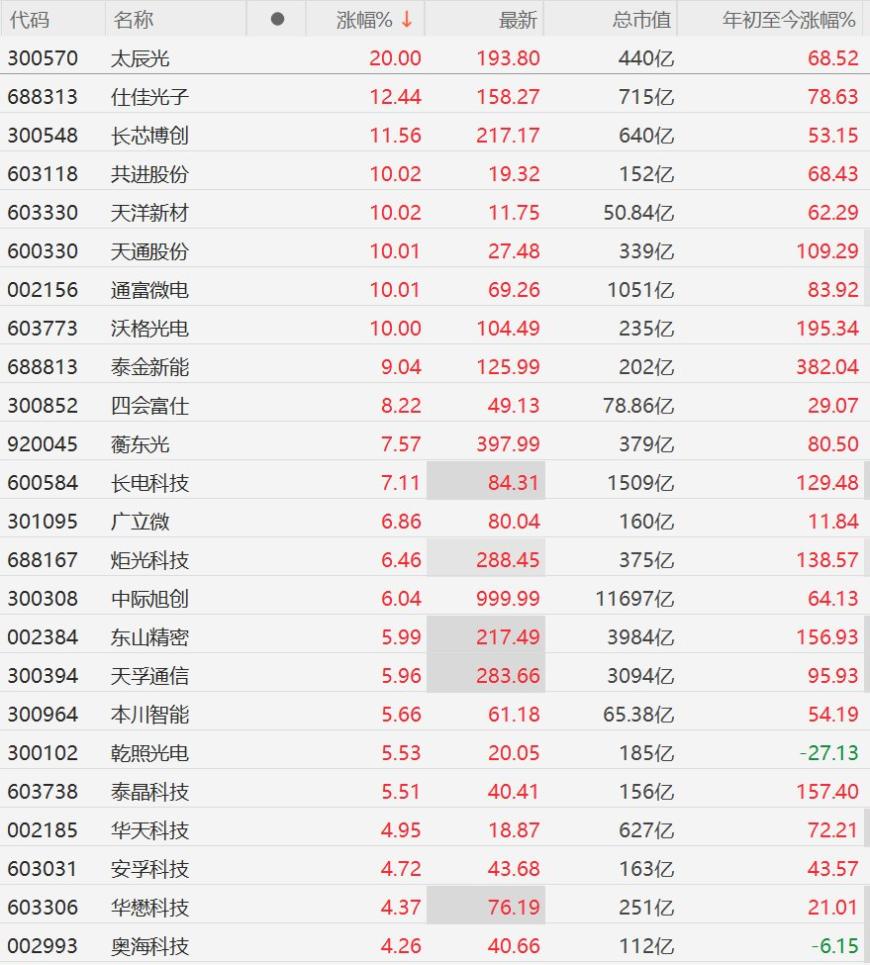Select the 中际旭创 row
Screen dimensions: 870x965
point(435,598)
